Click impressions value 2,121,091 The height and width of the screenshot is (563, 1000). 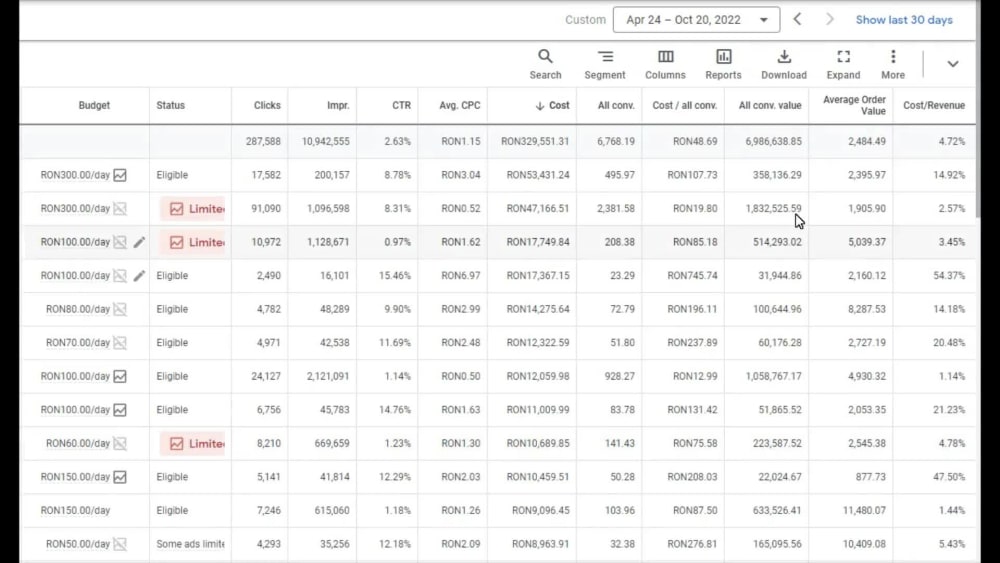coord(328,376)
